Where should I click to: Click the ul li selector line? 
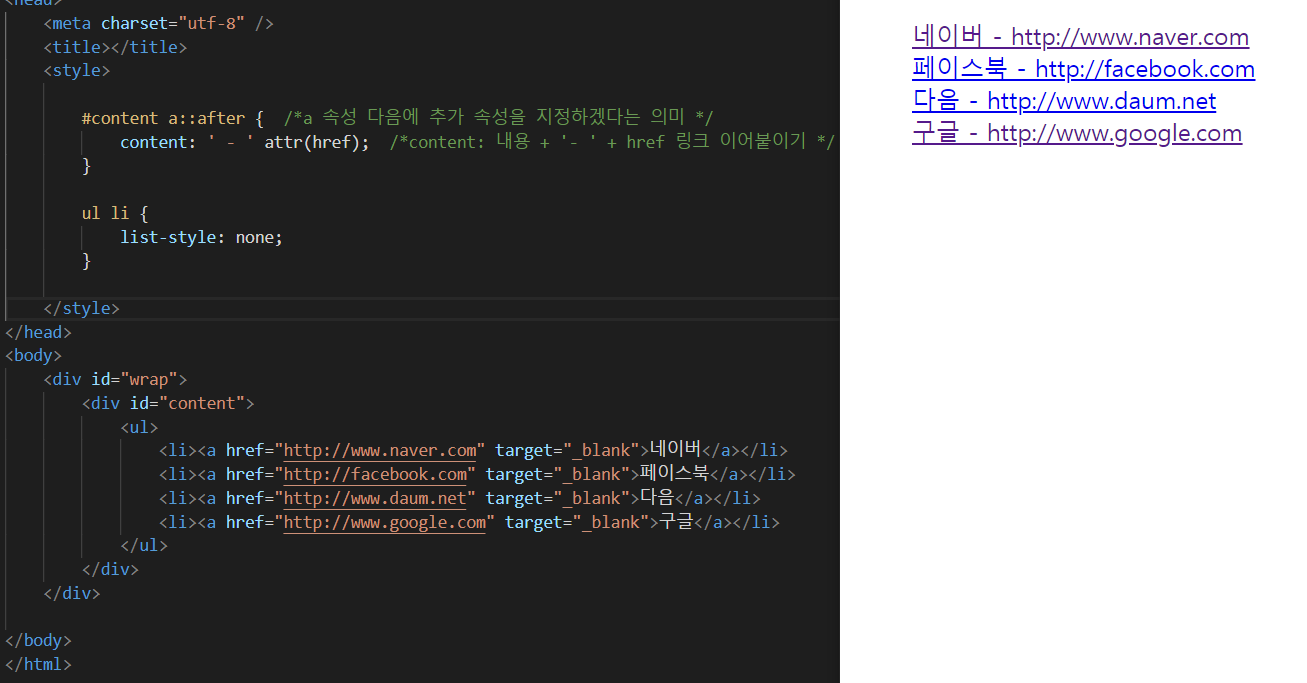point(115,213)
